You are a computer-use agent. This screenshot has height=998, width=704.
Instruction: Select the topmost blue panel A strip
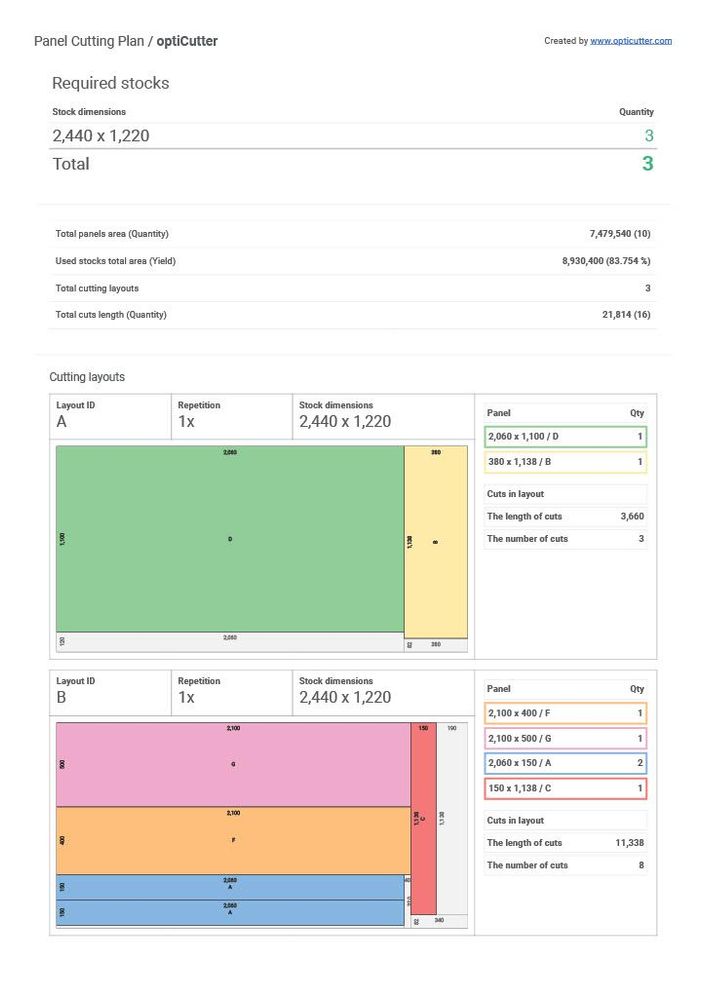230,887
